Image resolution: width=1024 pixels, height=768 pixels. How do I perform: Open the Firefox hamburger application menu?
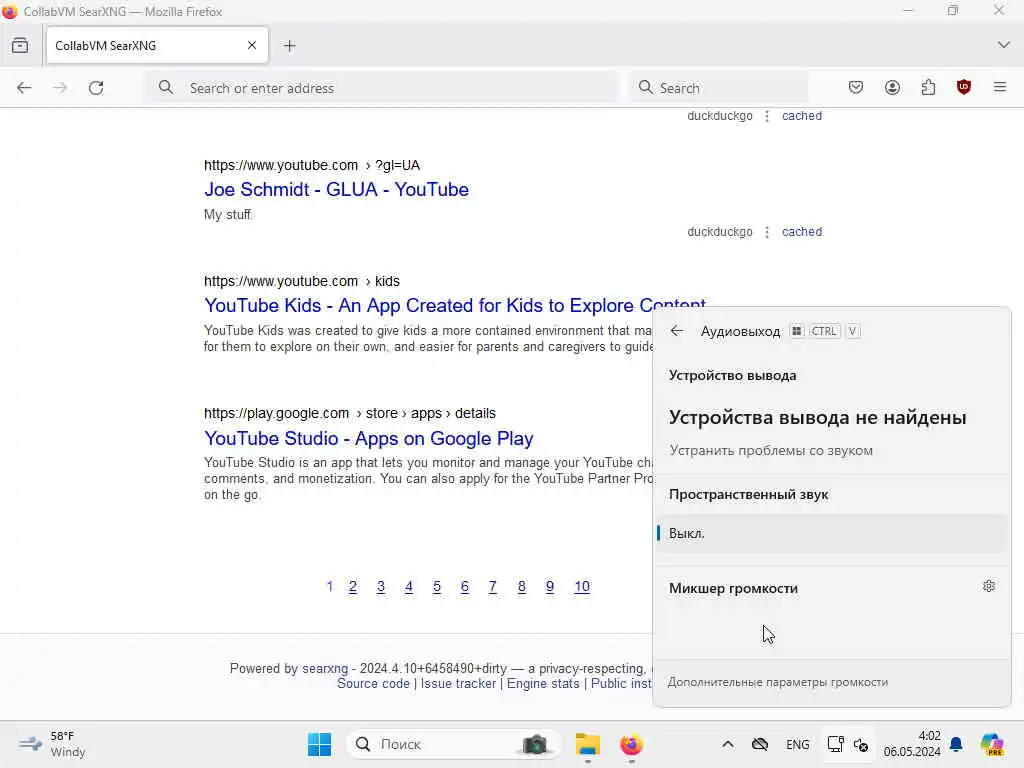(x=1000, y=87)
